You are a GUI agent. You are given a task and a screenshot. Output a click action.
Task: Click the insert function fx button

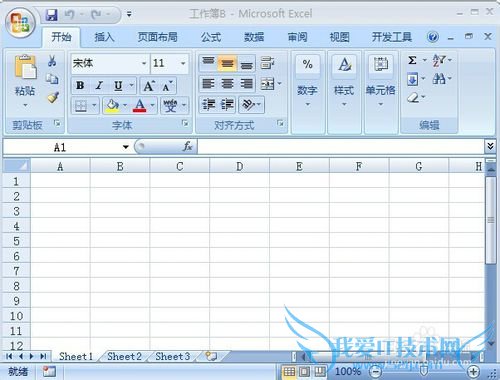click(x=187, y=146)
